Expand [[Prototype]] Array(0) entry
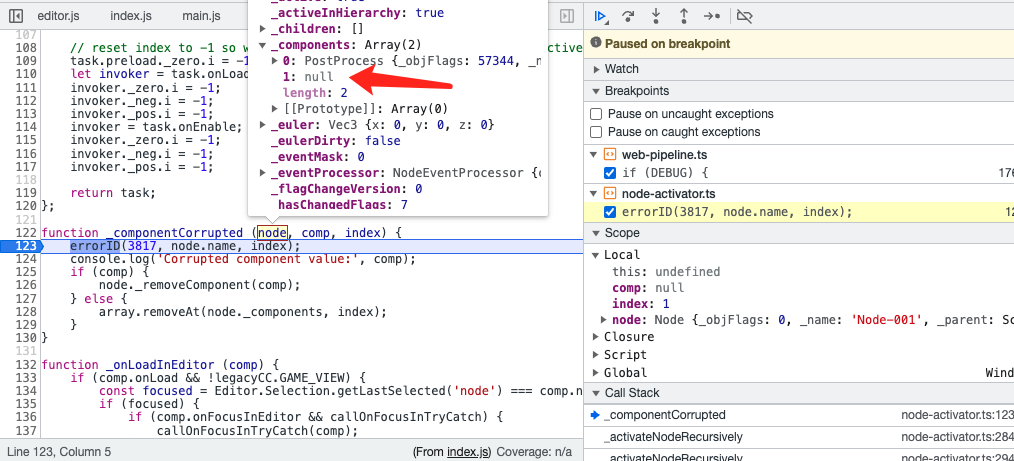The image size is (1014, 461). click(x=275, y=109)
